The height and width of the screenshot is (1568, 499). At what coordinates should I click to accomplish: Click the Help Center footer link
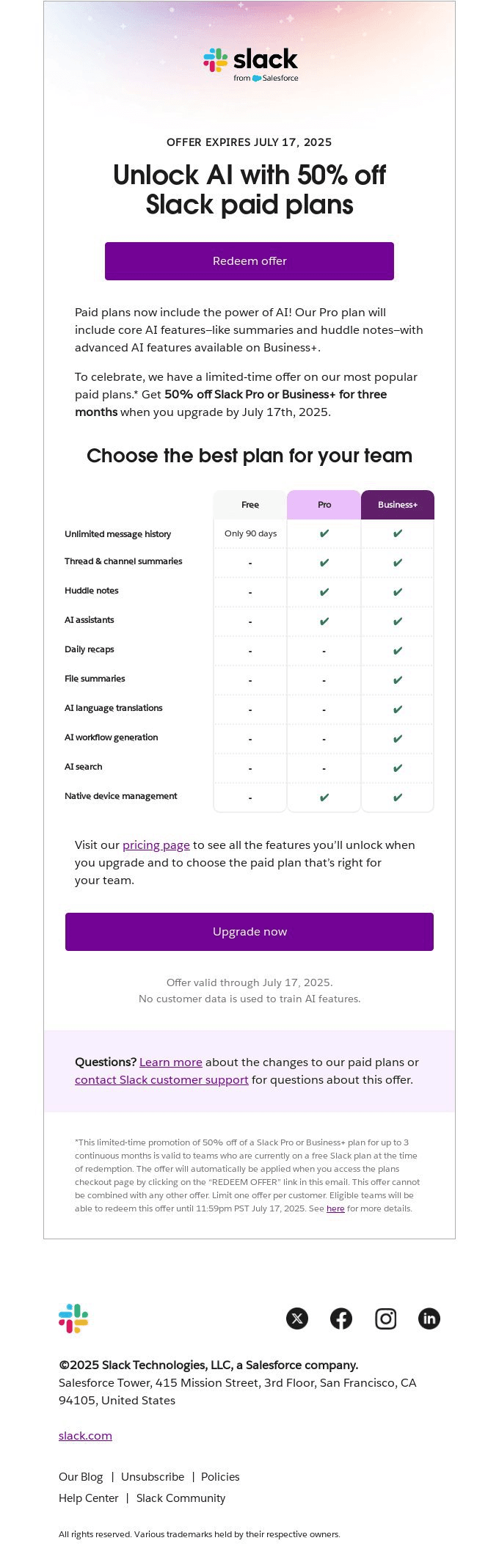point(88,1498)
